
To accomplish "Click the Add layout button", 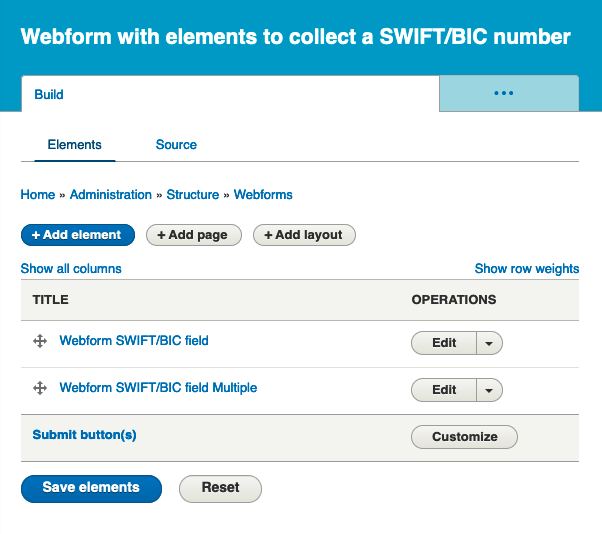I will [x=304, y=235].
